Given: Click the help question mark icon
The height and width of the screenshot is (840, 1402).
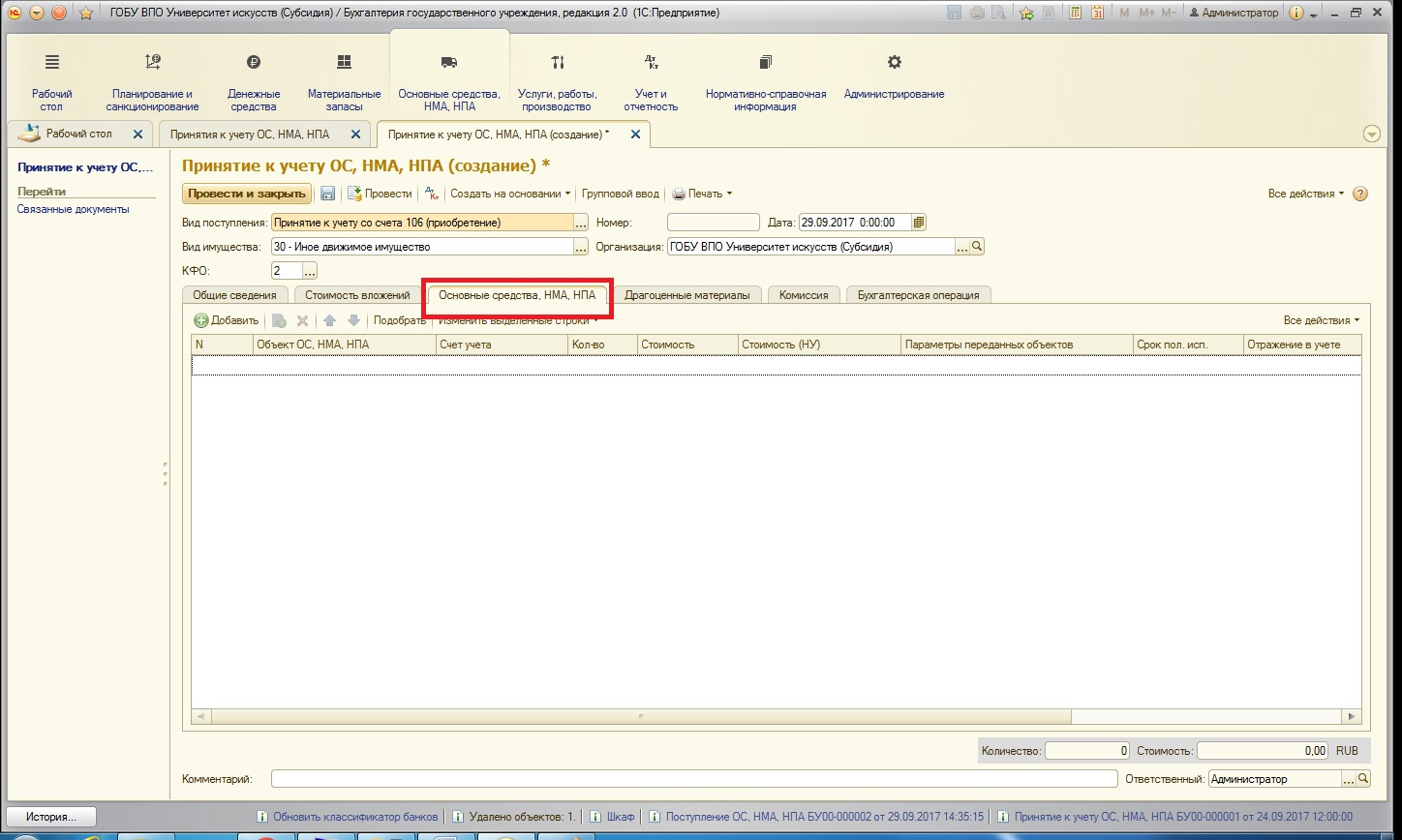Looking at the screenshot, I should pyautogui.click(x=1360, y=194).
